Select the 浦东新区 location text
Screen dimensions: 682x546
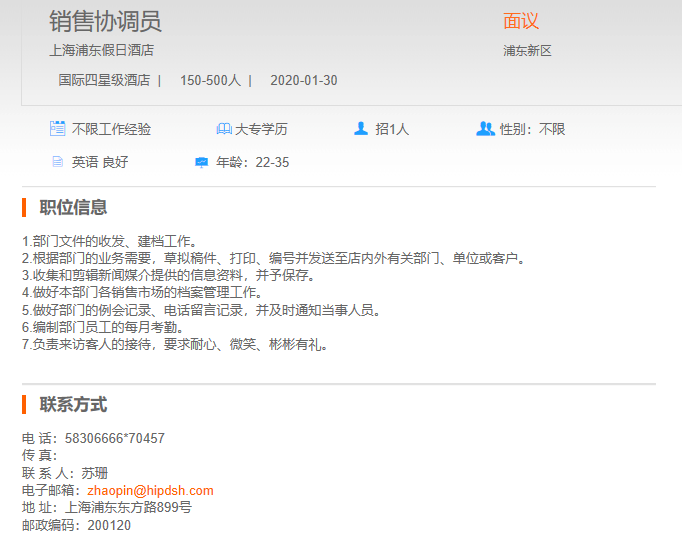pyautogui.click(x=527, y=51)
